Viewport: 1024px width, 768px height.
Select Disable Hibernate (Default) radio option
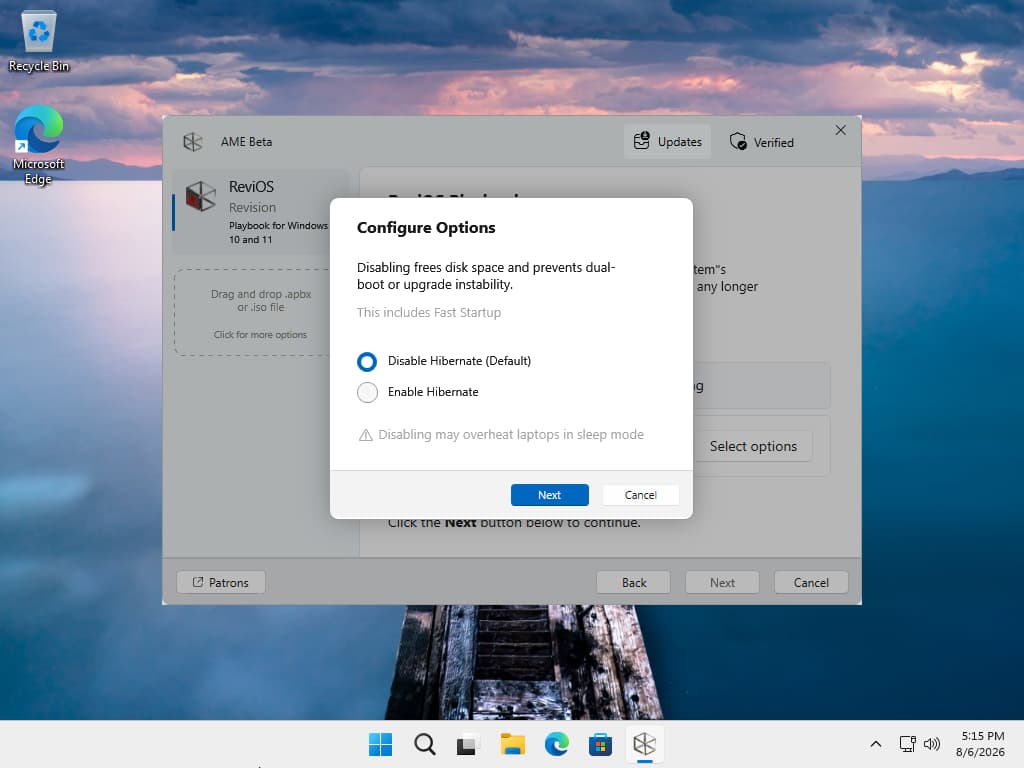pos(367,361)
